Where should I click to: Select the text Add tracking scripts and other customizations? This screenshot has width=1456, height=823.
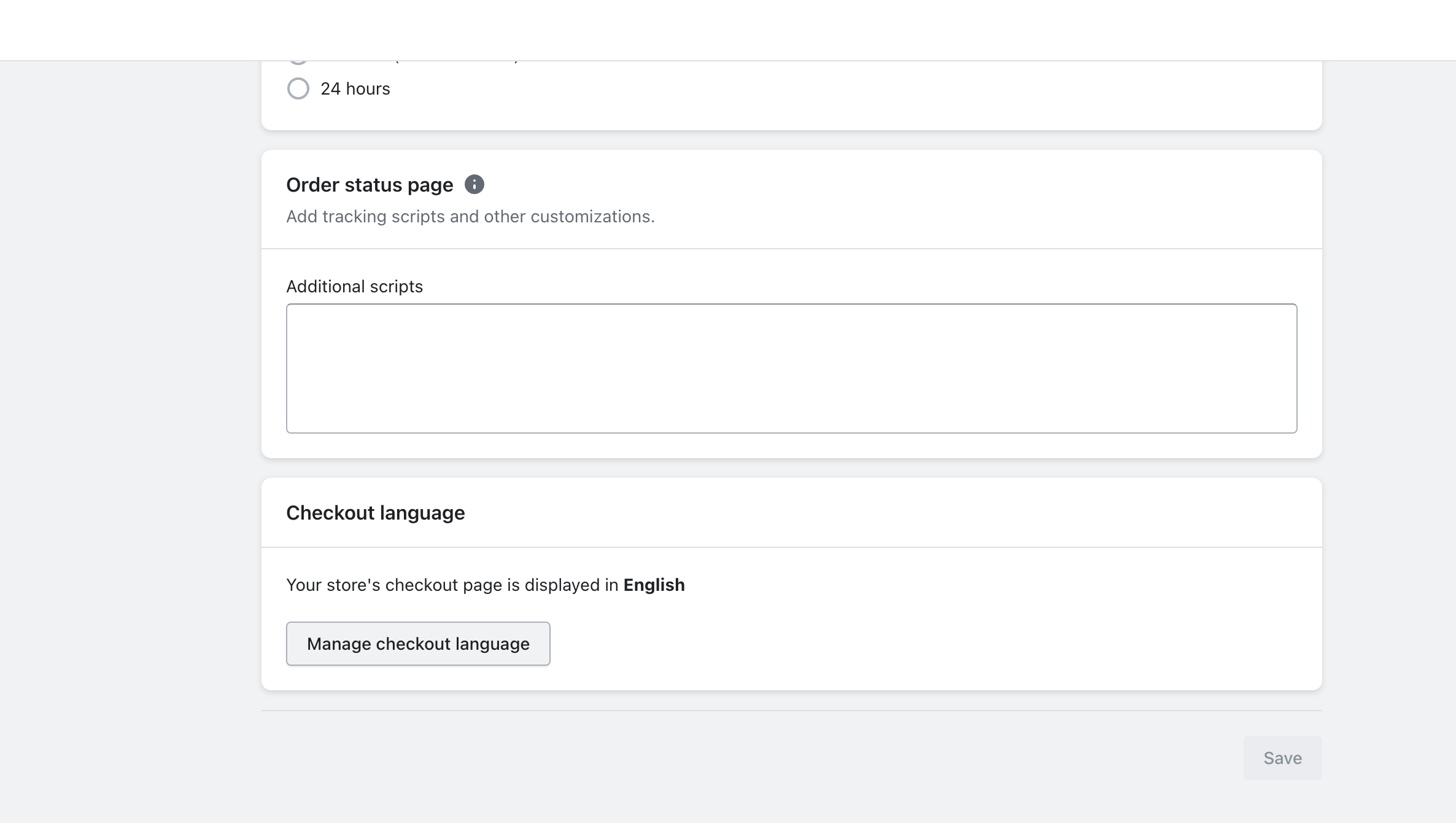[470, 216]
